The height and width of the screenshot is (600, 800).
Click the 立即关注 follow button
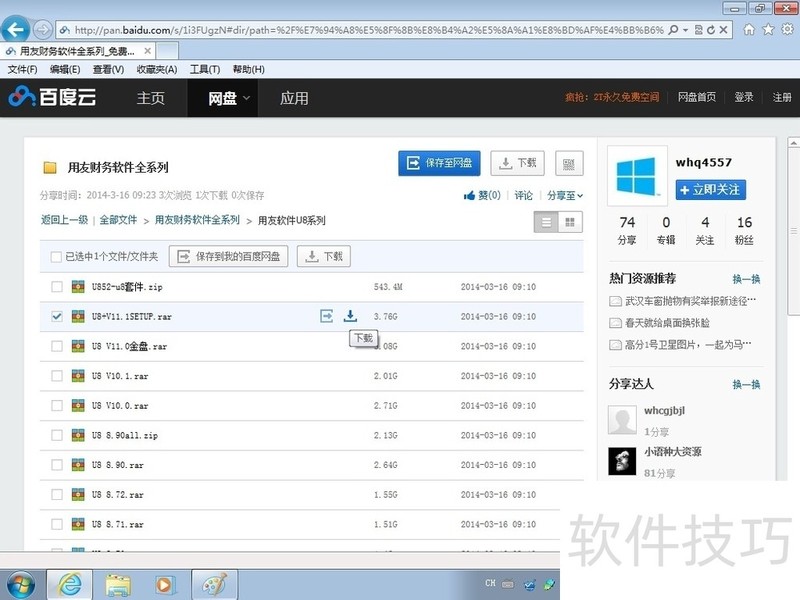coord(710,189)
